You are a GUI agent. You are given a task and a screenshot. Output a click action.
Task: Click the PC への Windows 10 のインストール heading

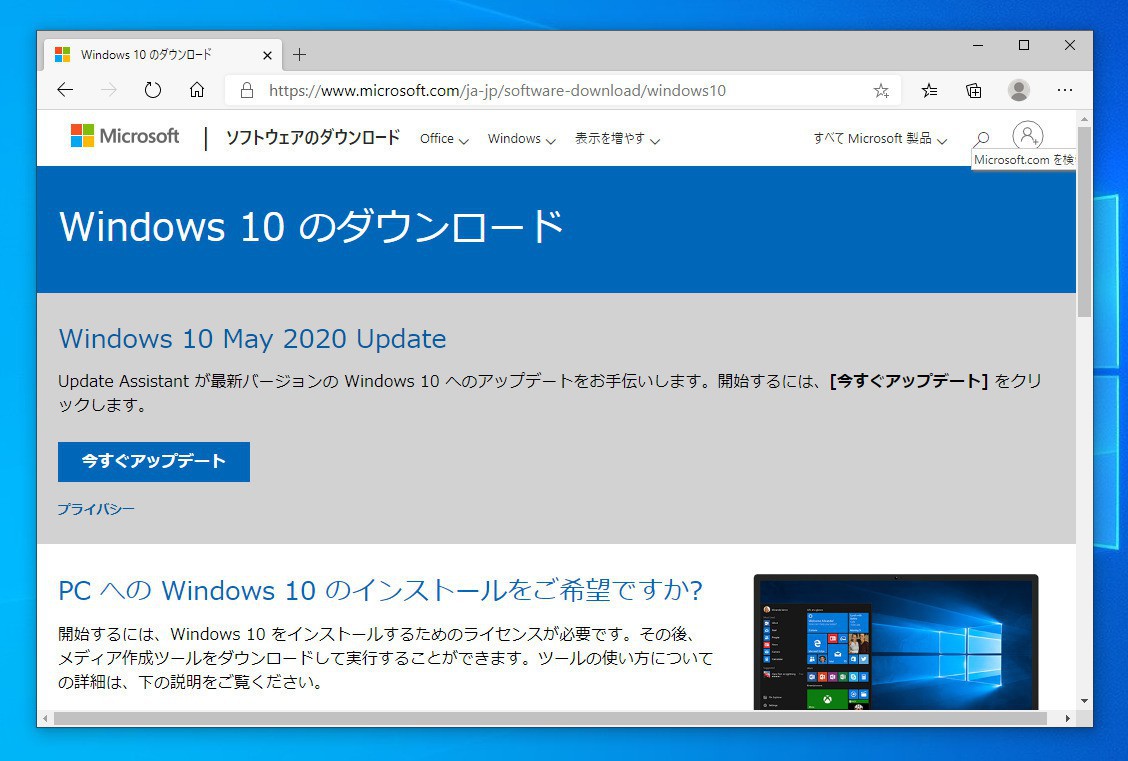(x=380, y=591)
